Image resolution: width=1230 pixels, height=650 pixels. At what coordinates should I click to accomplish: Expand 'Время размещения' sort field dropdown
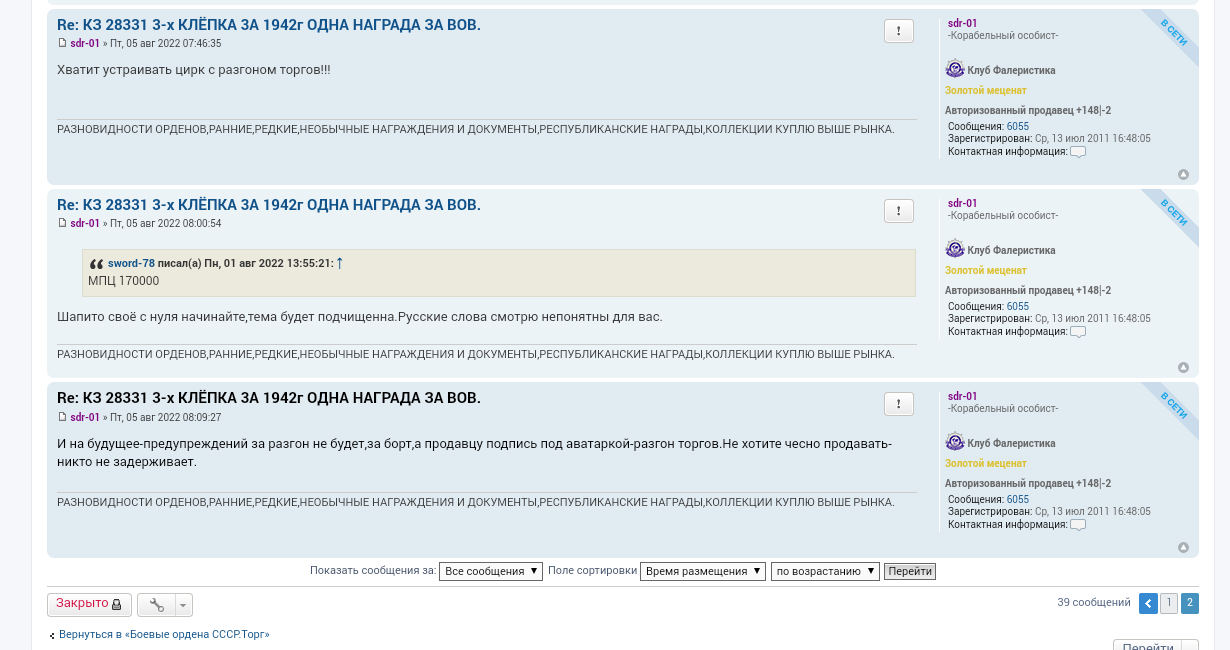point(702,572)
